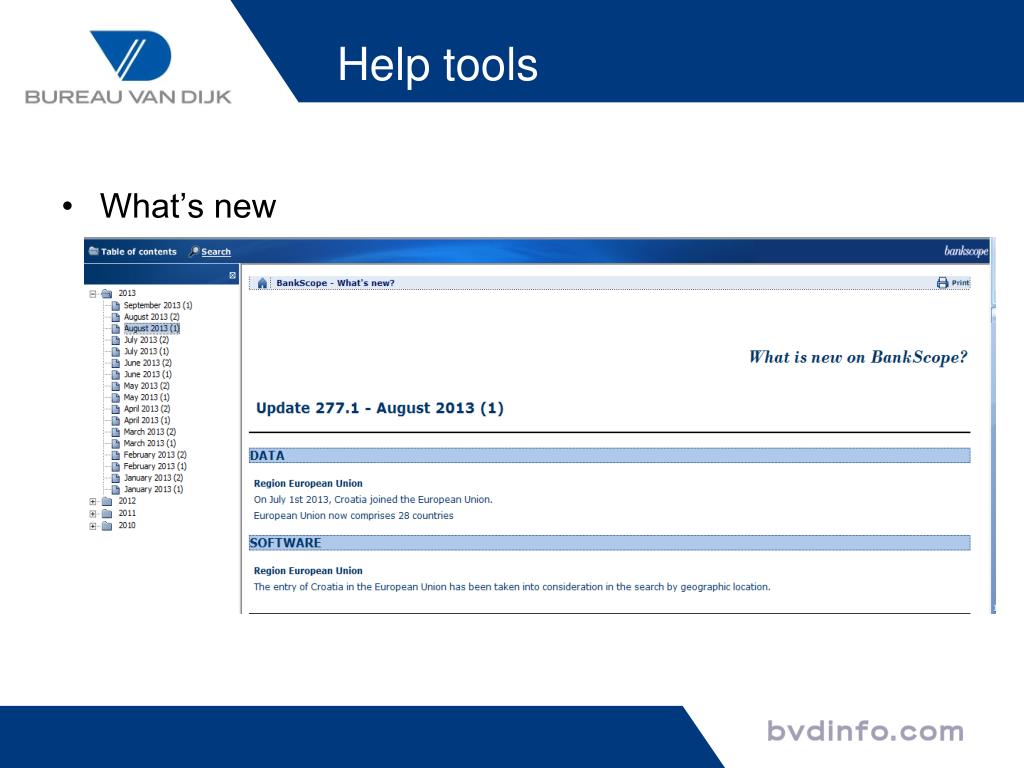Click the printer icon

942,283
